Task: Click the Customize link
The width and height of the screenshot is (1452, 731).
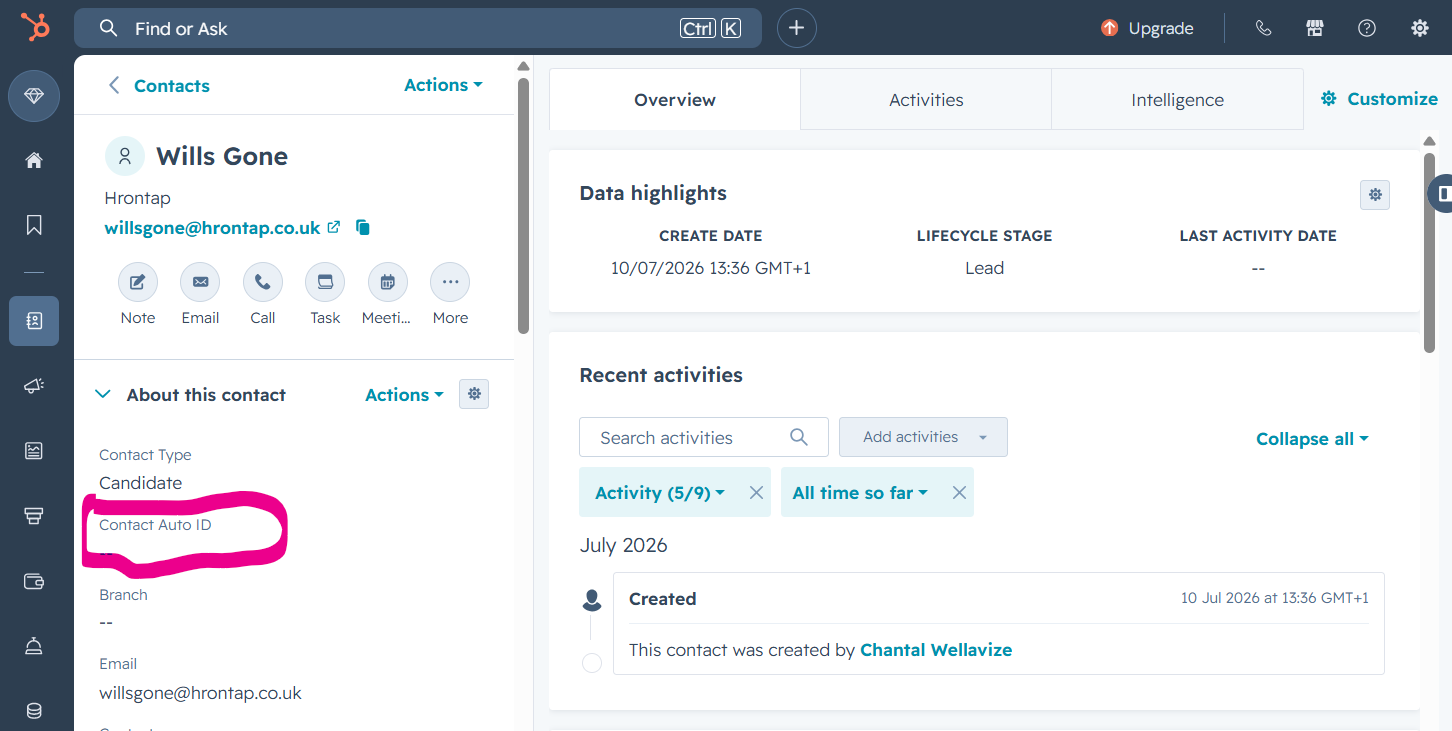Action: pyautogui.click(x=1379, y=98)
